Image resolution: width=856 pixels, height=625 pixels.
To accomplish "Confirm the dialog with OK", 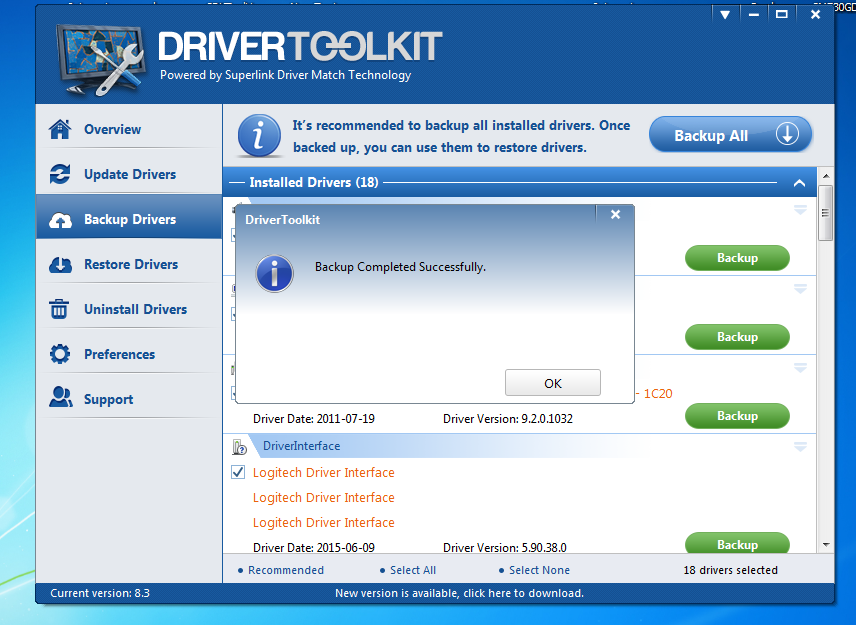I will 552,383.
